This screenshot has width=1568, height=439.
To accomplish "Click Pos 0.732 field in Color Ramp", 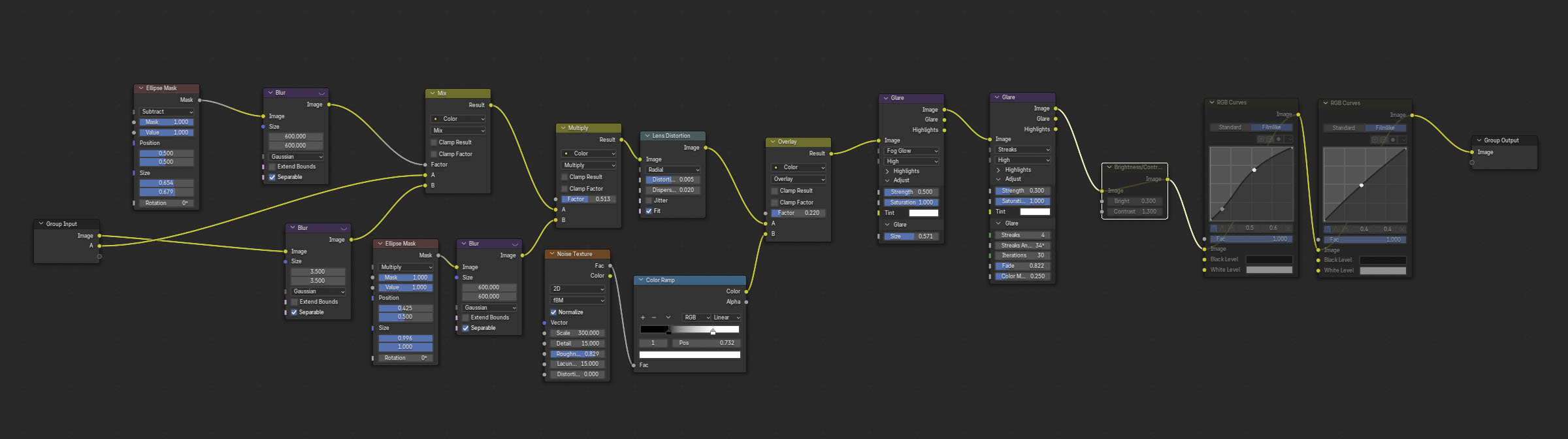I will (x=706, y=343).
